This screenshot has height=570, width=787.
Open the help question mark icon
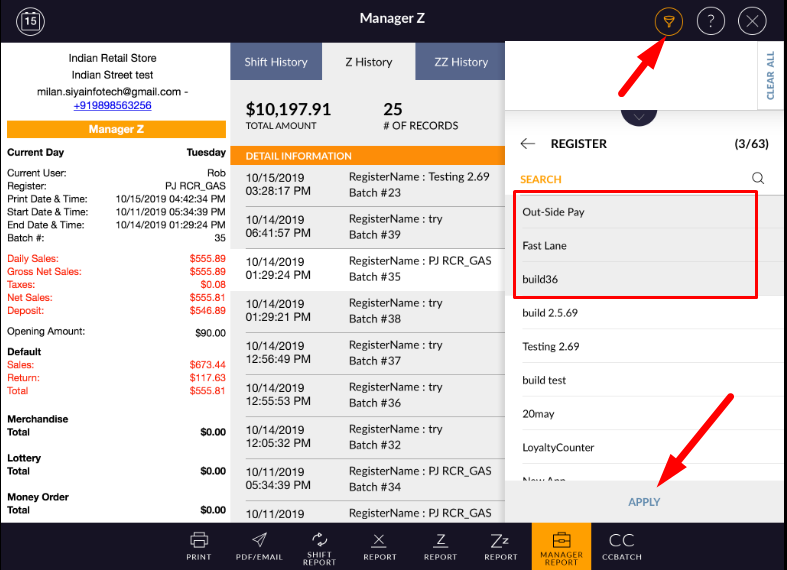(710, 21)
